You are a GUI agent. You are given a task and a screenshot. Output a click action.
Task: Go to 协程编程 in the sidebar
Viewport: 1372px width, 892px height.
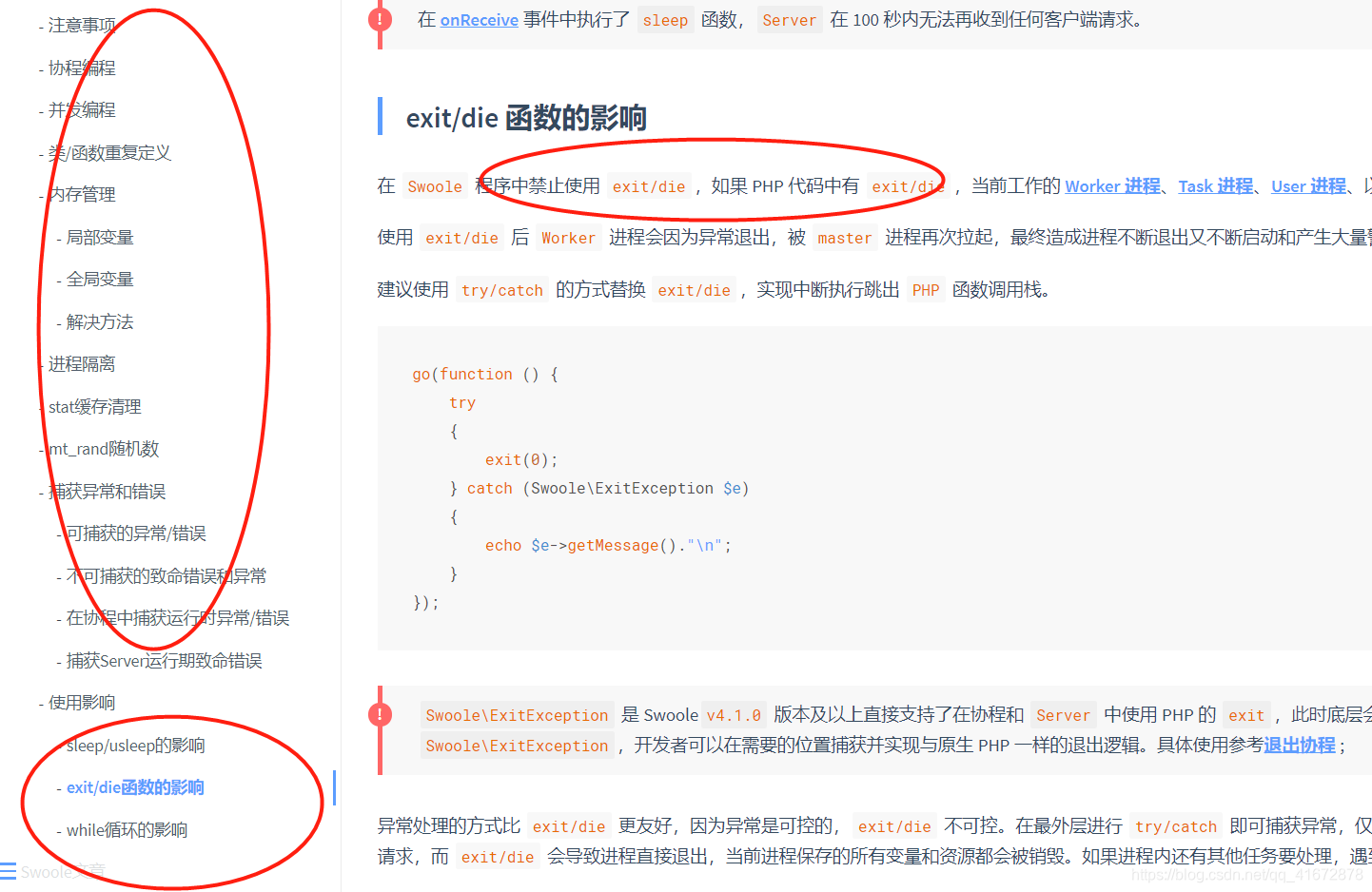(x=82, y=68)
